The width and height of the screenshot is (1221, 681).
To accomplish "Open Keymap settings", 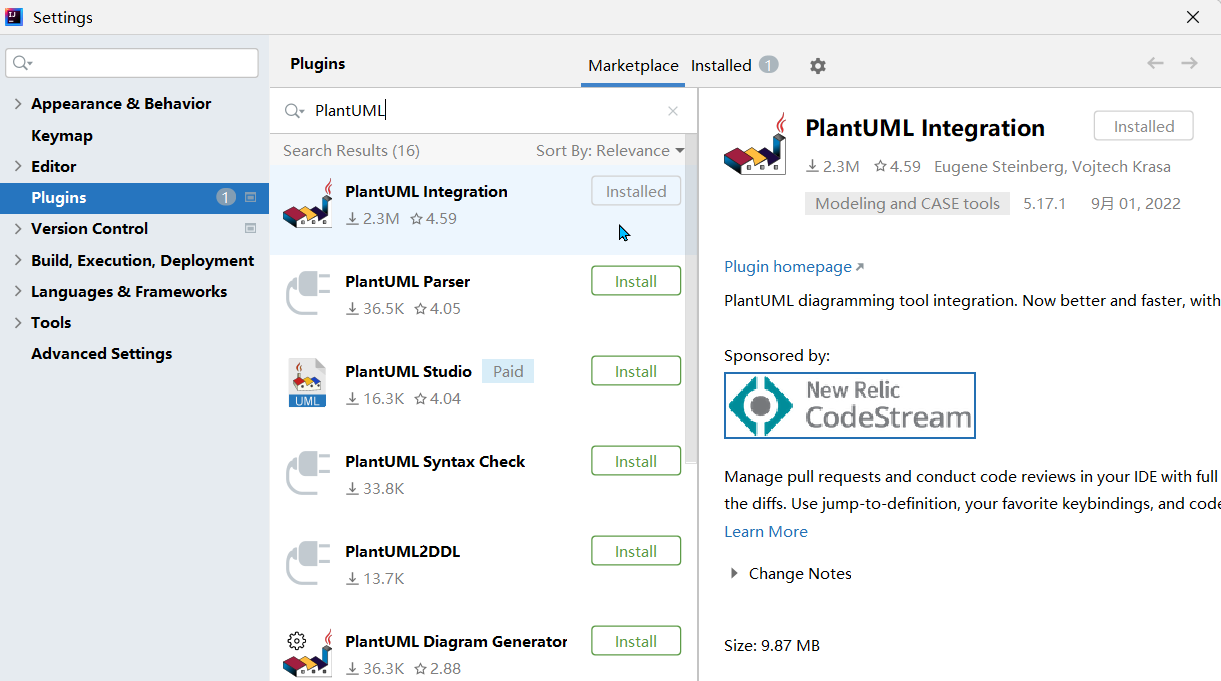I will [x=62, y=136].
